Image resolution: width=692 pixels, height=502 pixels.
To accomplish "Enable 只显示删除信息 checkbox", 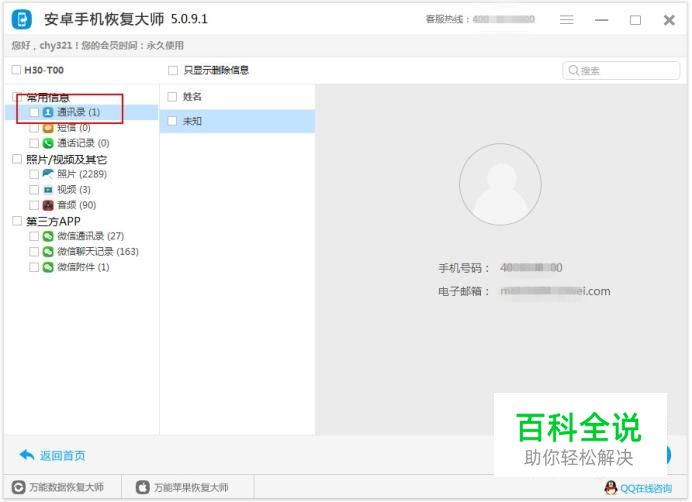I will coord(173,70).
